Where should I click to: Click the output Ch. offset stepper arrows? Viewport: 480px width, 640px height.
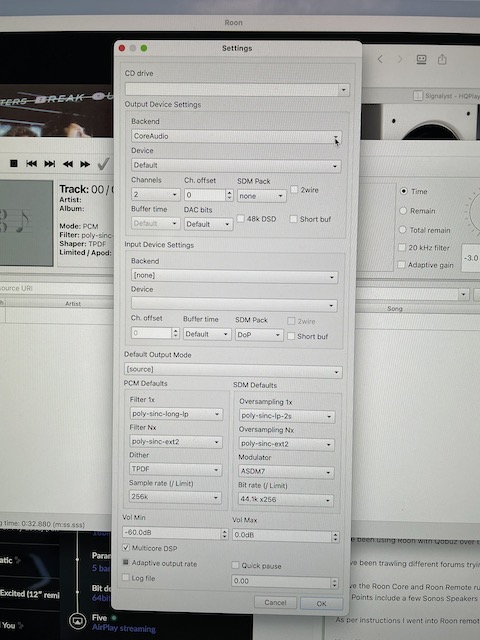229,195
